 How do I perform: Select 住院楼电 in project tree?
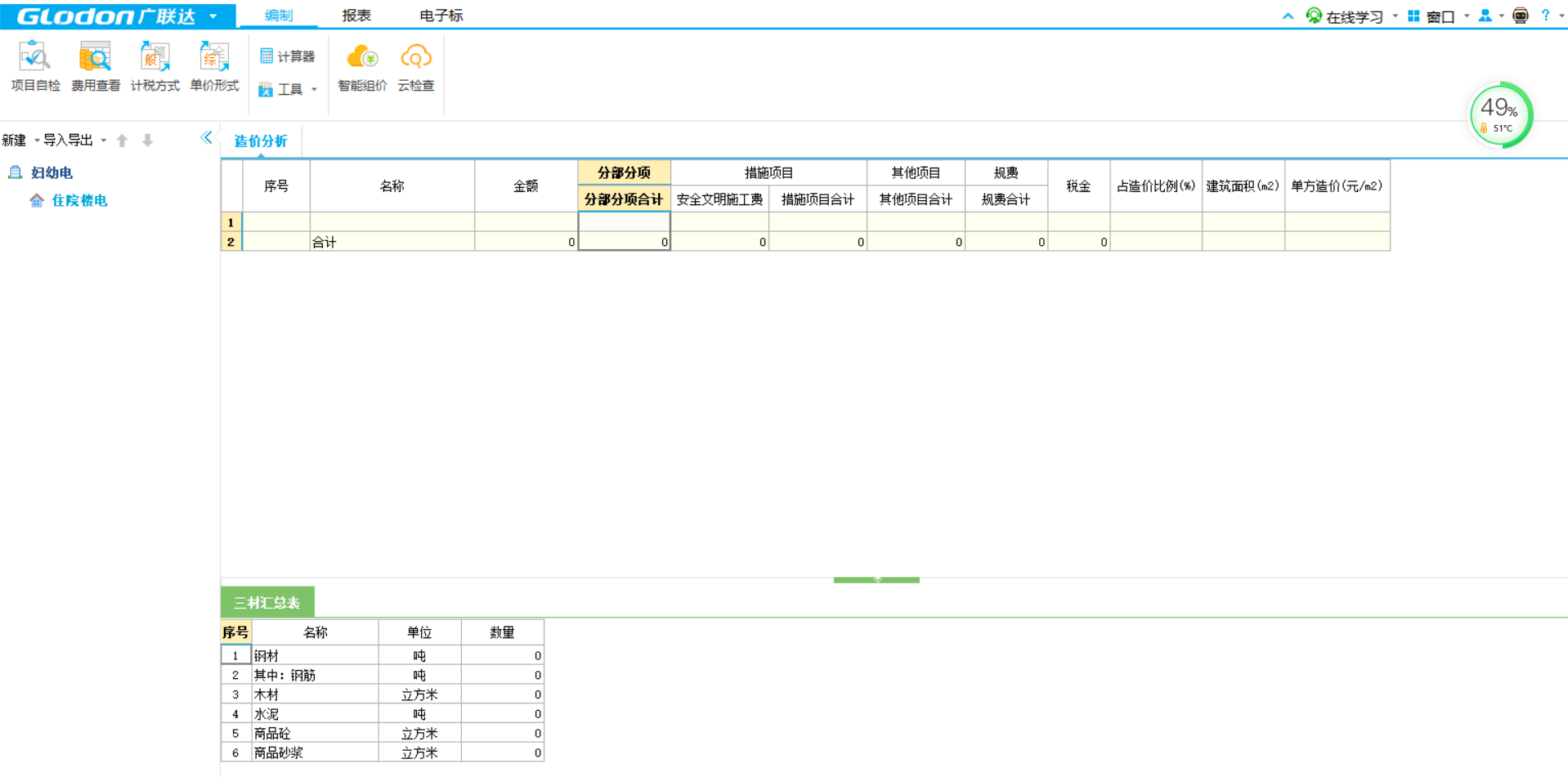coord(79,200)
